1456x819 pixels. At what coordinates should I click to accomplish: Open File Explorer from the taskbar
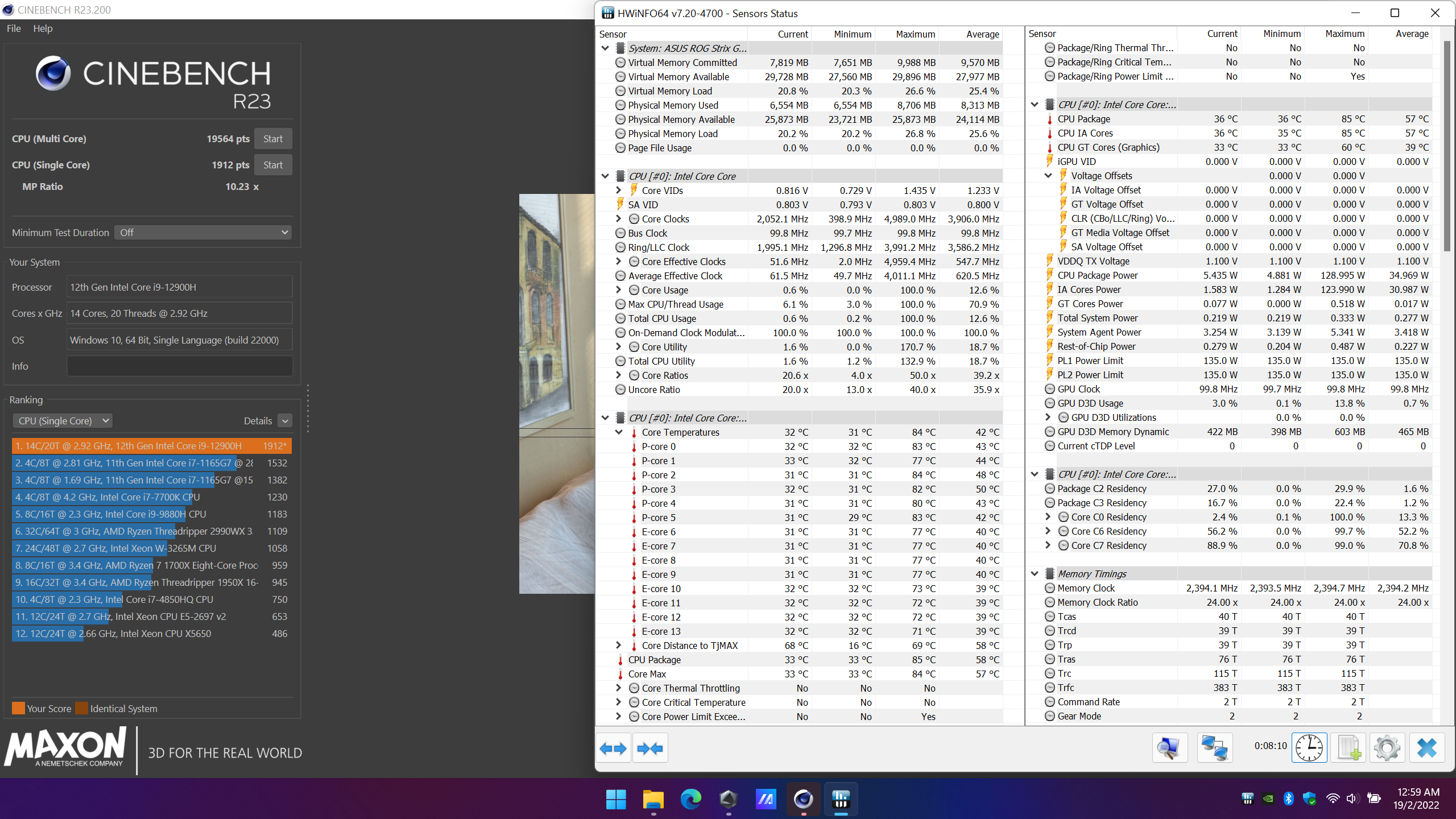coord(653,799)
